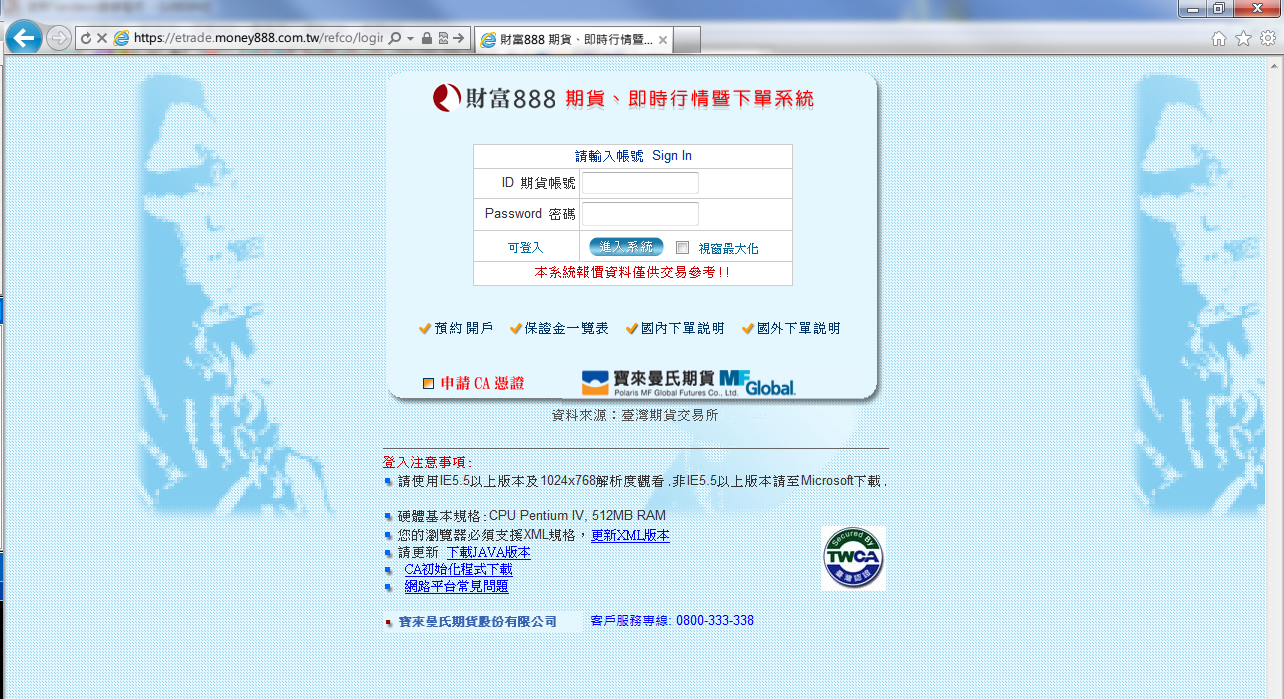
Task: Open browser Tools gear menu
Action: (x=1267, y=39)
